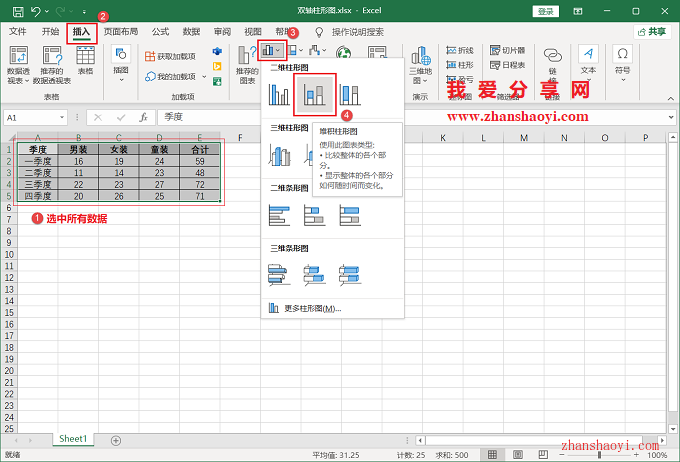Save the workbook with the Save icon

point(18,11)
